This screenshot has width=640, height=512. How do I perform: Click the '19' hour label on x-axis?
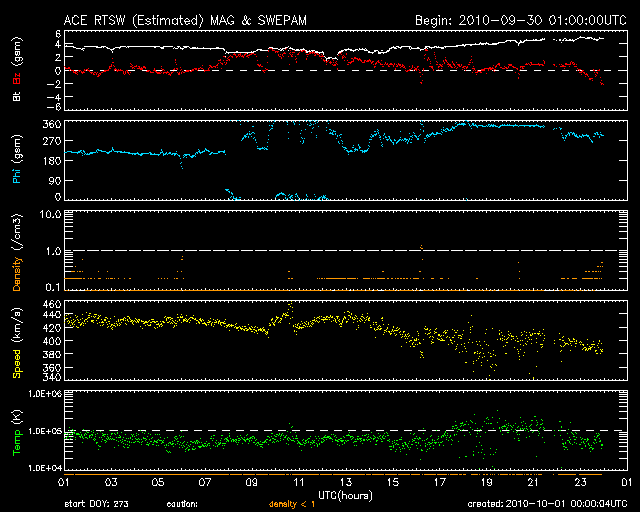pos(487,483)
